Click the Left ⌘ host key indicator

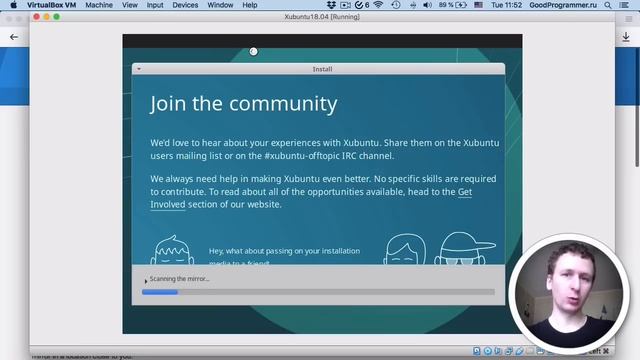click(599, 351)
